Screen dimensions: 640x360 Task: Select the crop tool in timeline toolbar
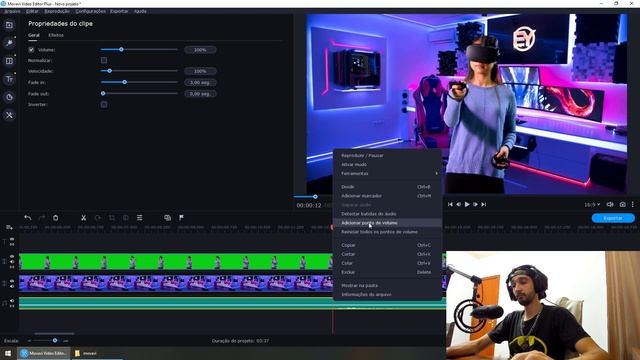(x=111, y=218)
